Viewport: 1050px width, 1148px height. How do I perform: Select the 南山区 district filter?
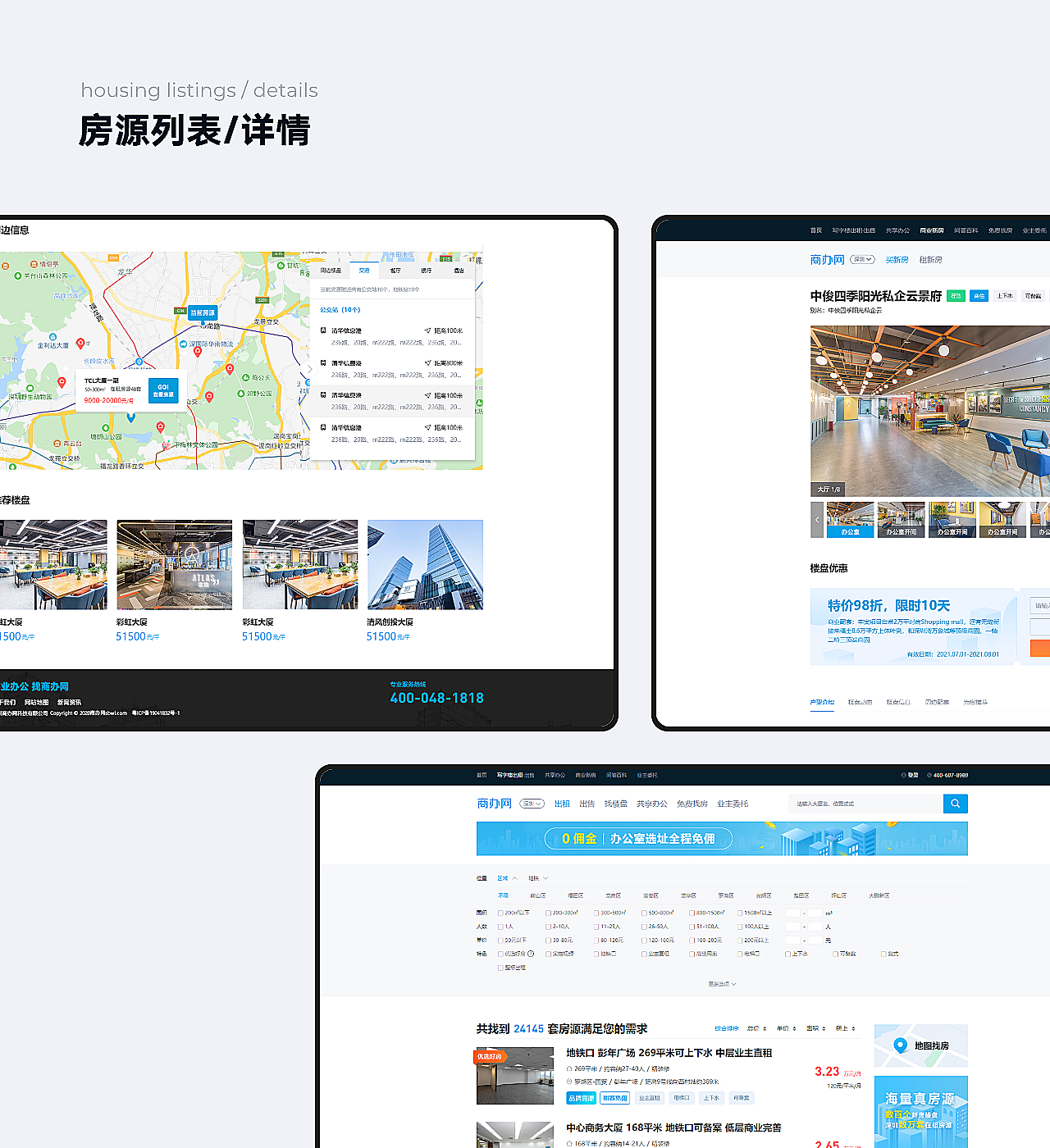click(x=538, y=895)
